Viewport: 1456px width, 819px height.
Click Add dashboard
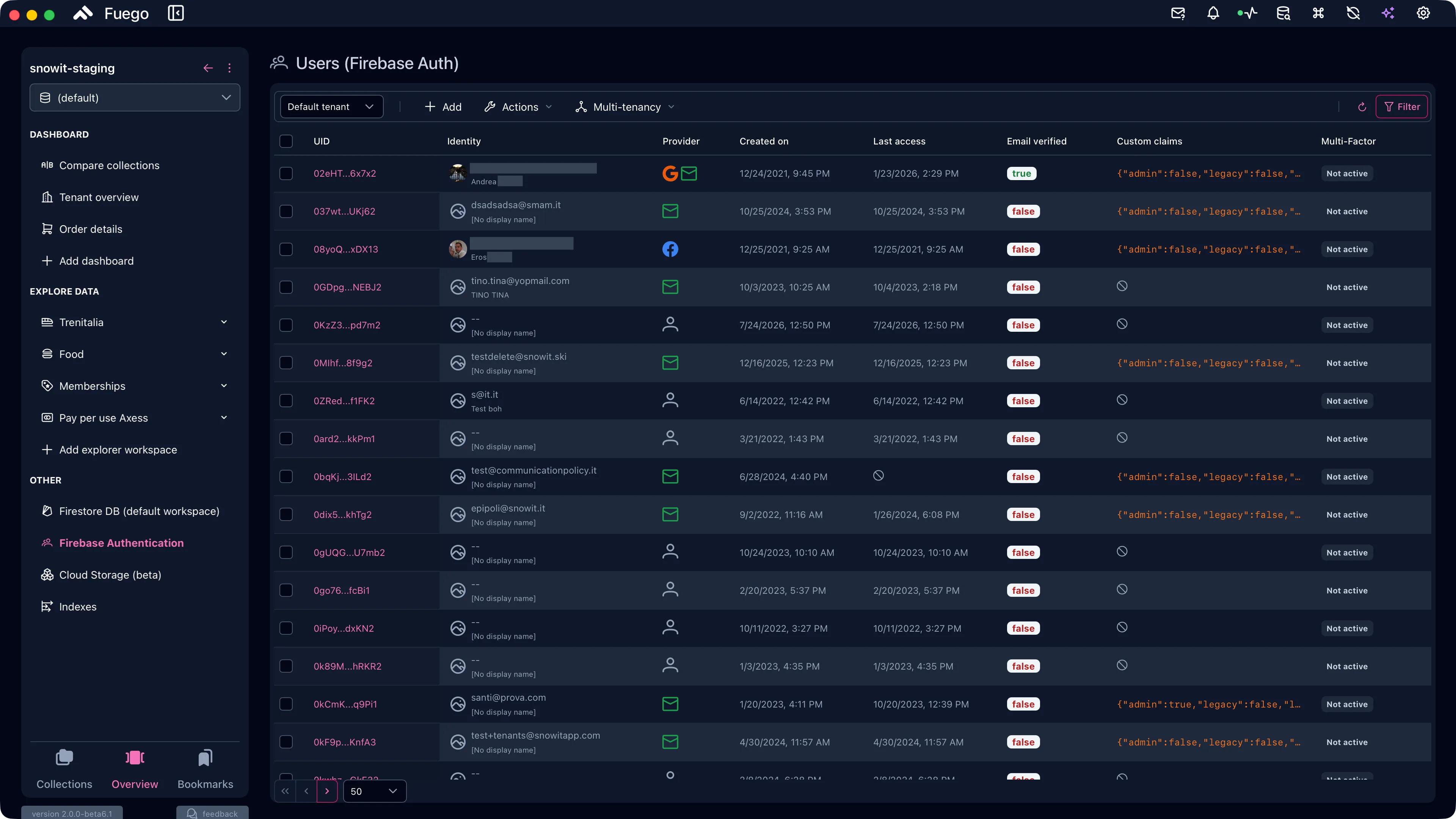click(88, 260)
